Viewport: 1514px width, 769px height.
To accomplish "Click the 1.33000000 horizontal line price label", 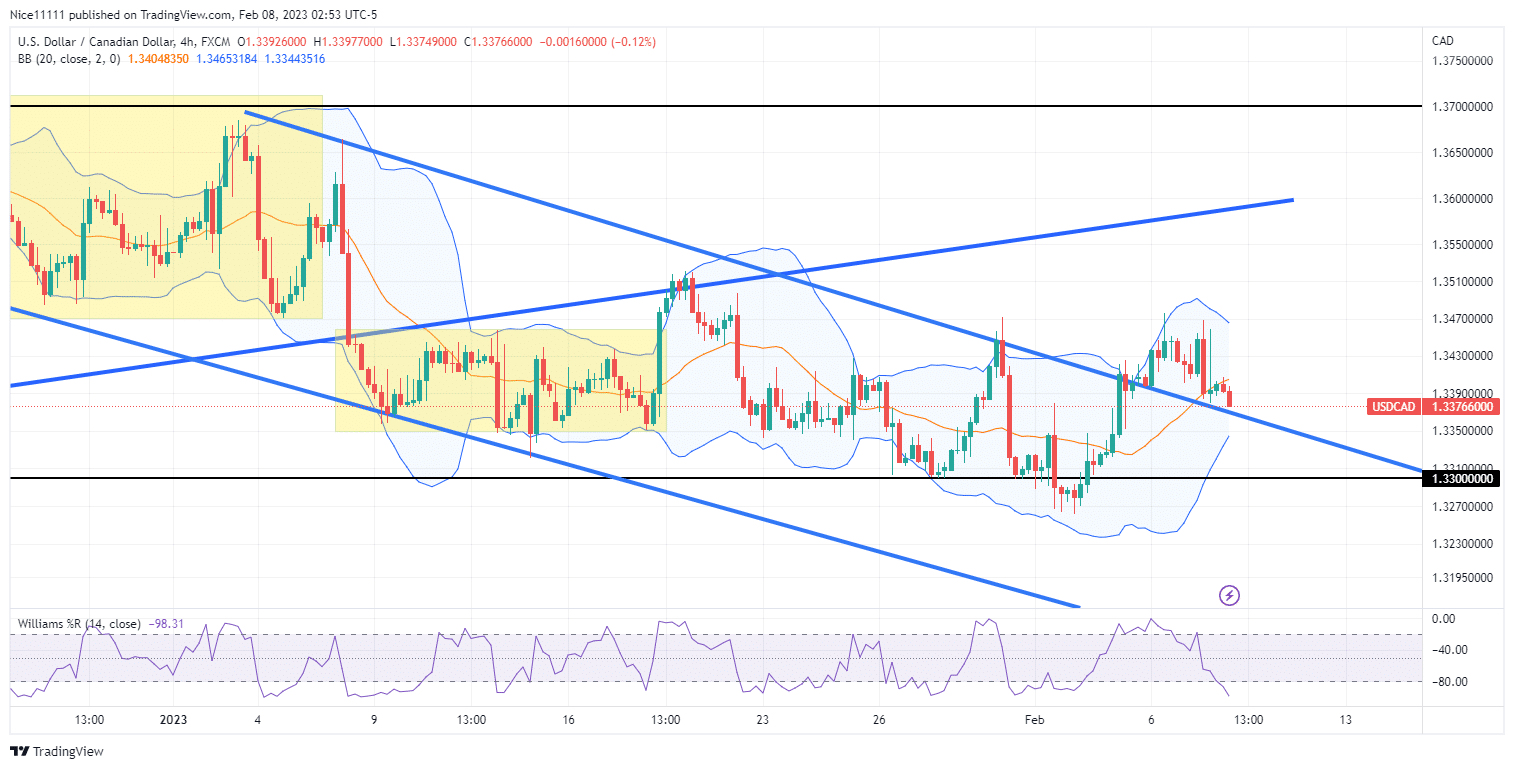I will click(x=1462, y=479).
